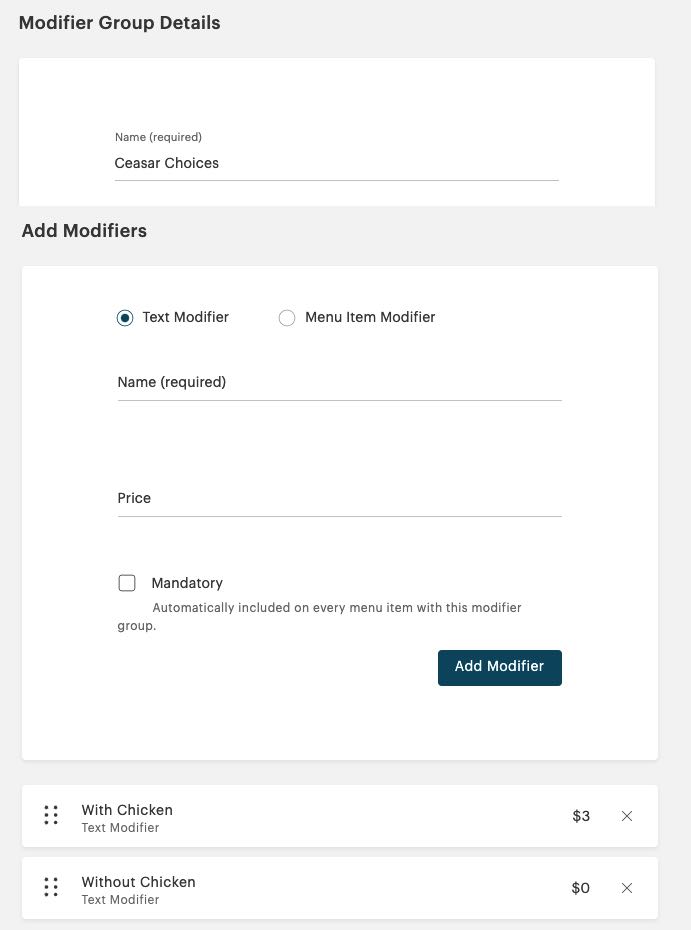Click the drag handle beside With Chicken

tap(51, 815)
